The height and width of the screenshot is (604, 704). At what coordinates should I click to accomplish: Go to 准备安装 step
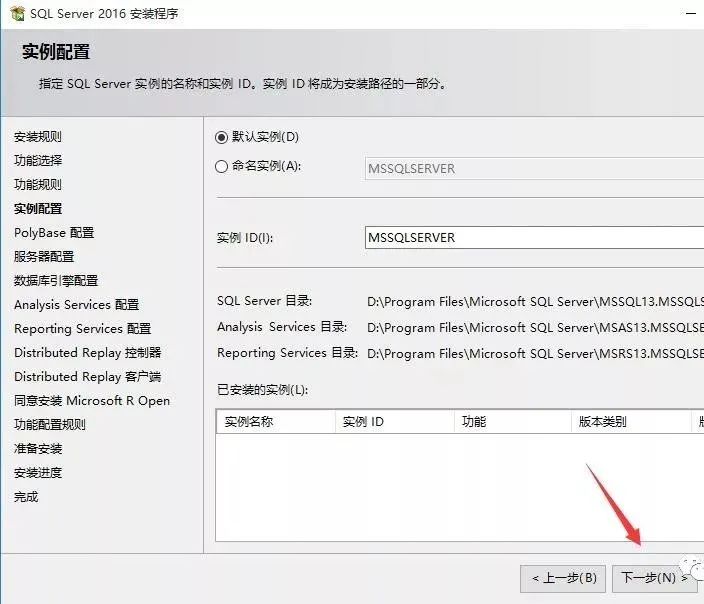pos(38,449)
